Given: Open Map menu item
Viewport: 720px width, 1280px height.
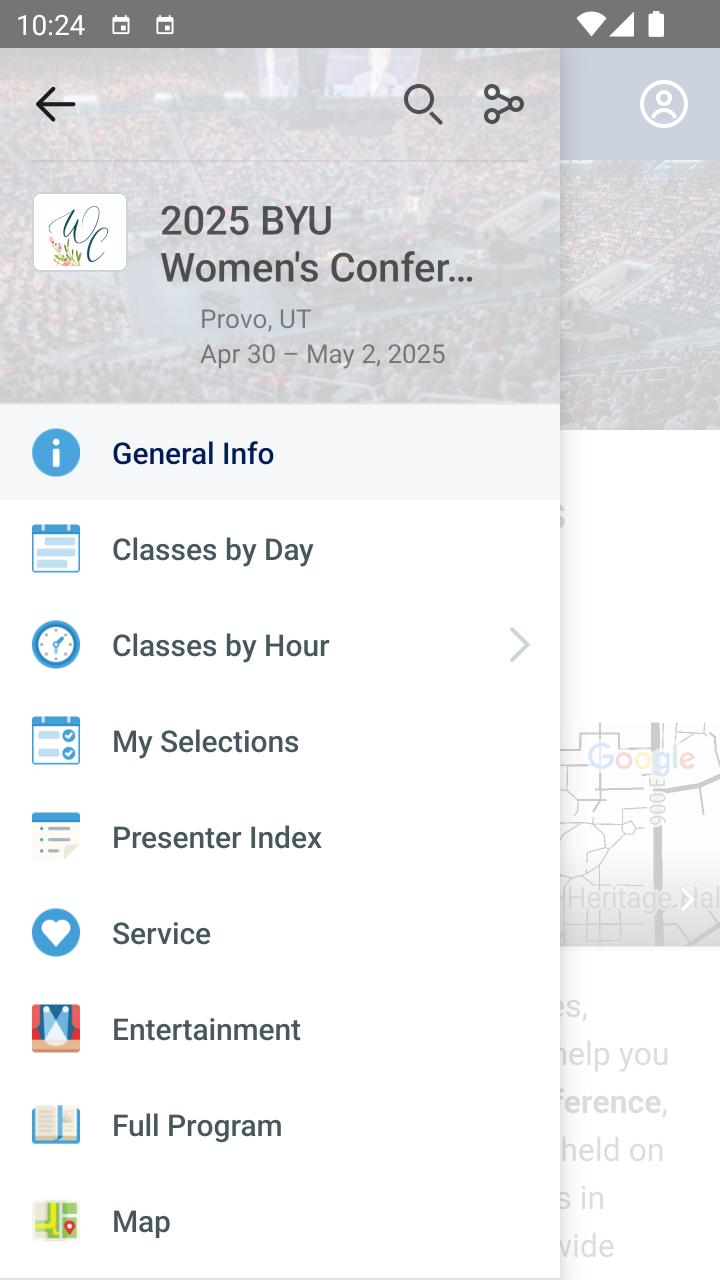Looking at the screenshot, I should click(x=280, y=1221).
